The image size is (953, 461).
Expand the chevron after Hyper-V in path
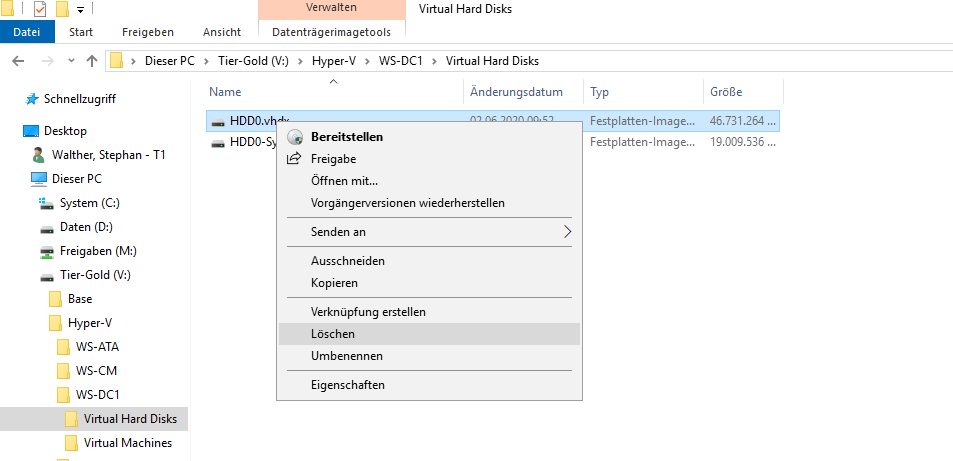tap(368, 61)
